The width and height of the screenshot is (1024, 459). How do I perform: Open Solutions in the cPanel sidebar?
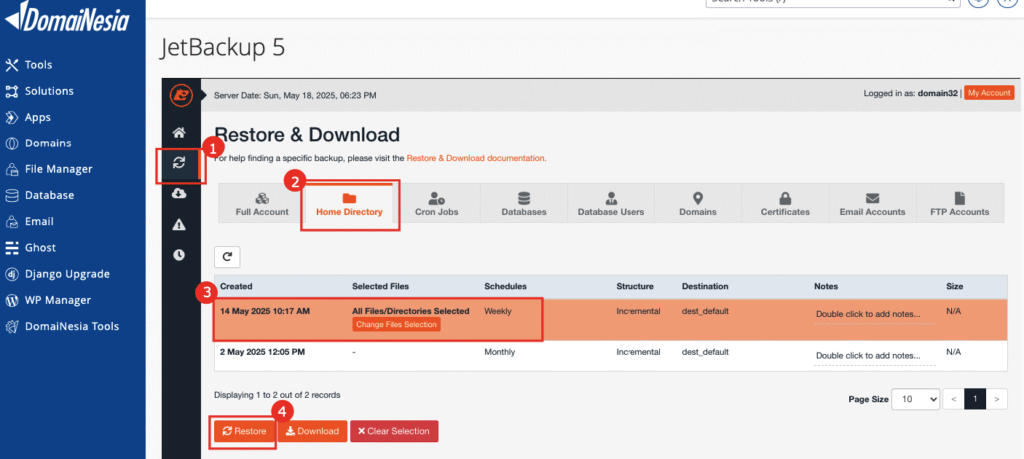(x=40, y=91)
